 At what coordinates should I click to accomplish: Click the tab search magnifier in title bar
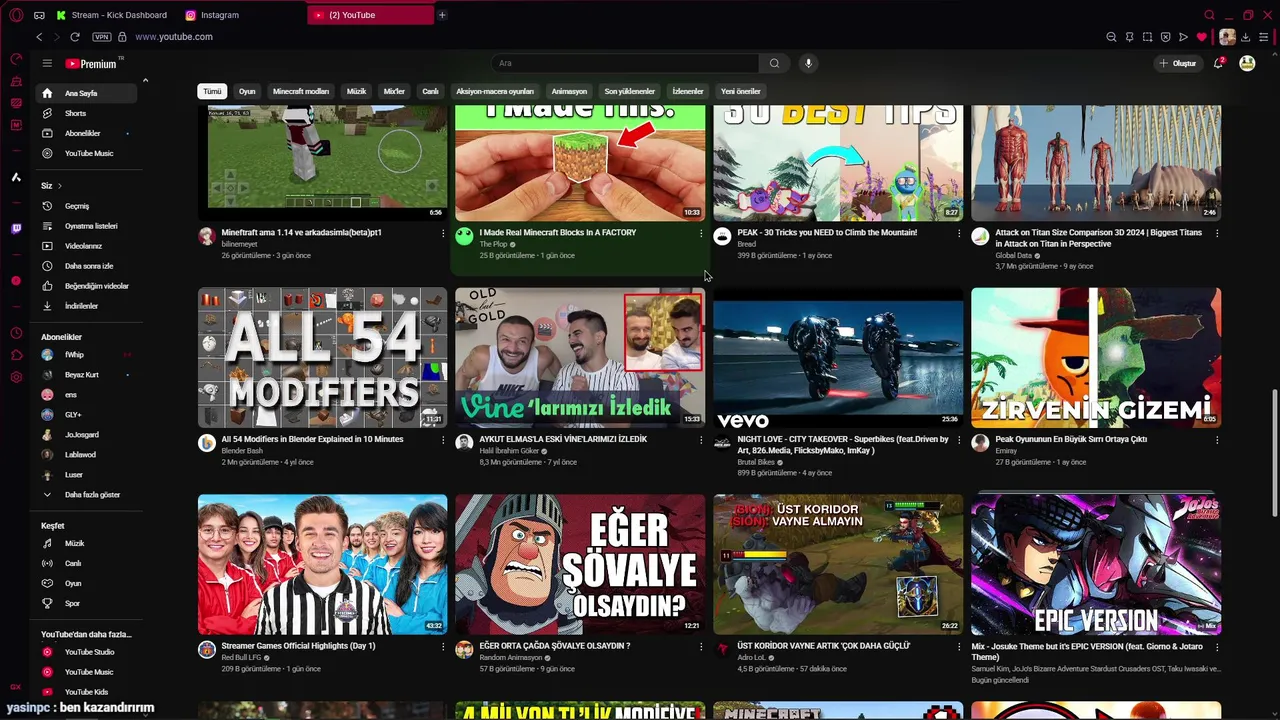point(1210,15)
